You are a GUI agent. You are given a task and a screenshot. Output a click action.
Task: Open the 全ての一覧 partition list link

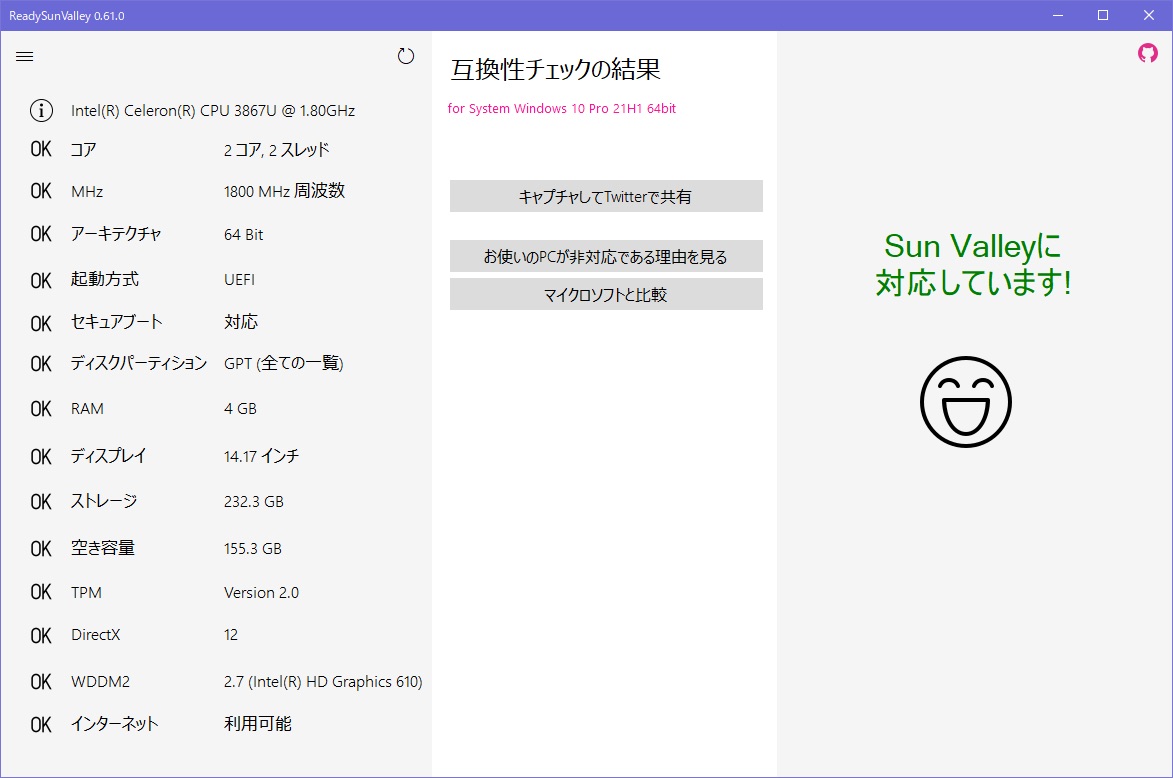(x=299, y=364)
